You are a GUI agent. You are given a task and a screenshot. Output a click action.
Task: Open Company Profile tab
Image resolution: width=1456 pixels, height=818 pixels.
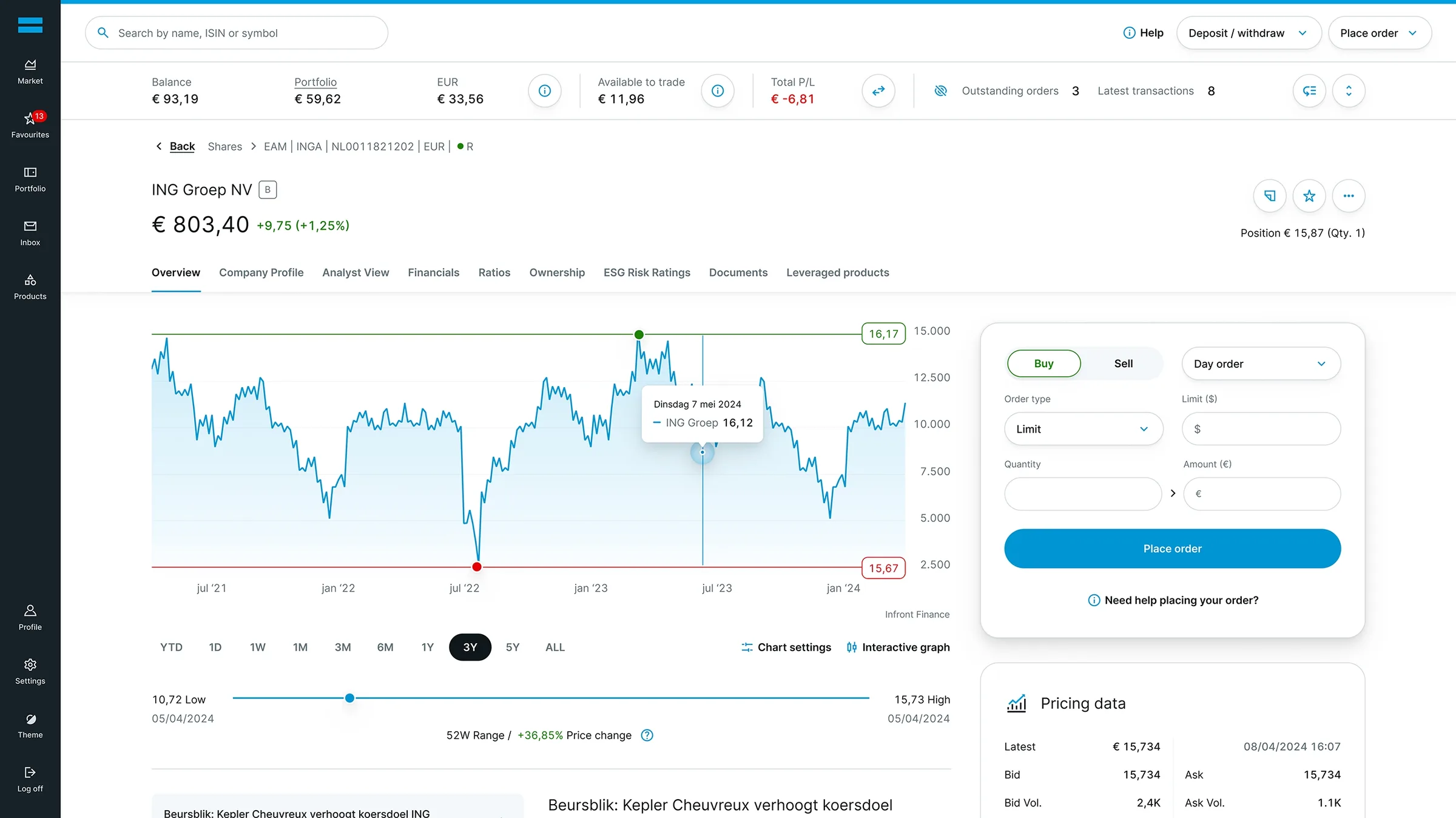[x=261, y=272]
